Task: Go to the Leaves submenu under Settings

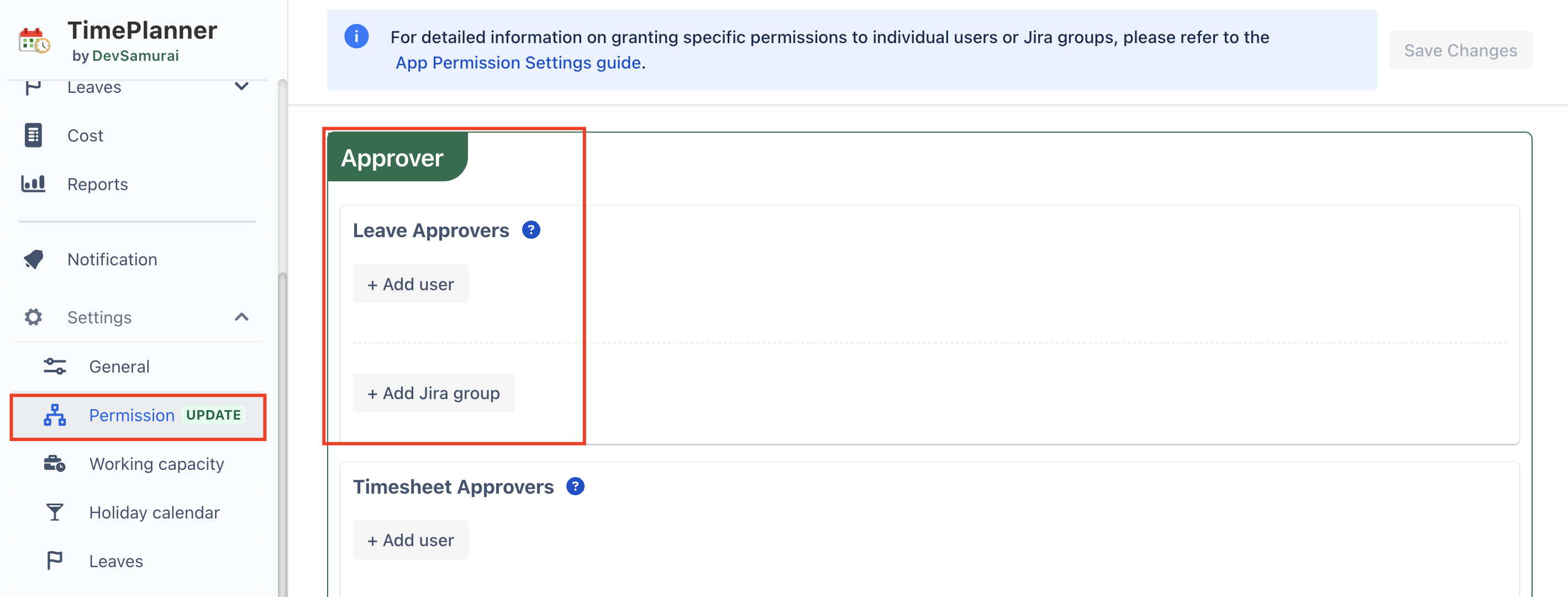Action: point(115,561)
